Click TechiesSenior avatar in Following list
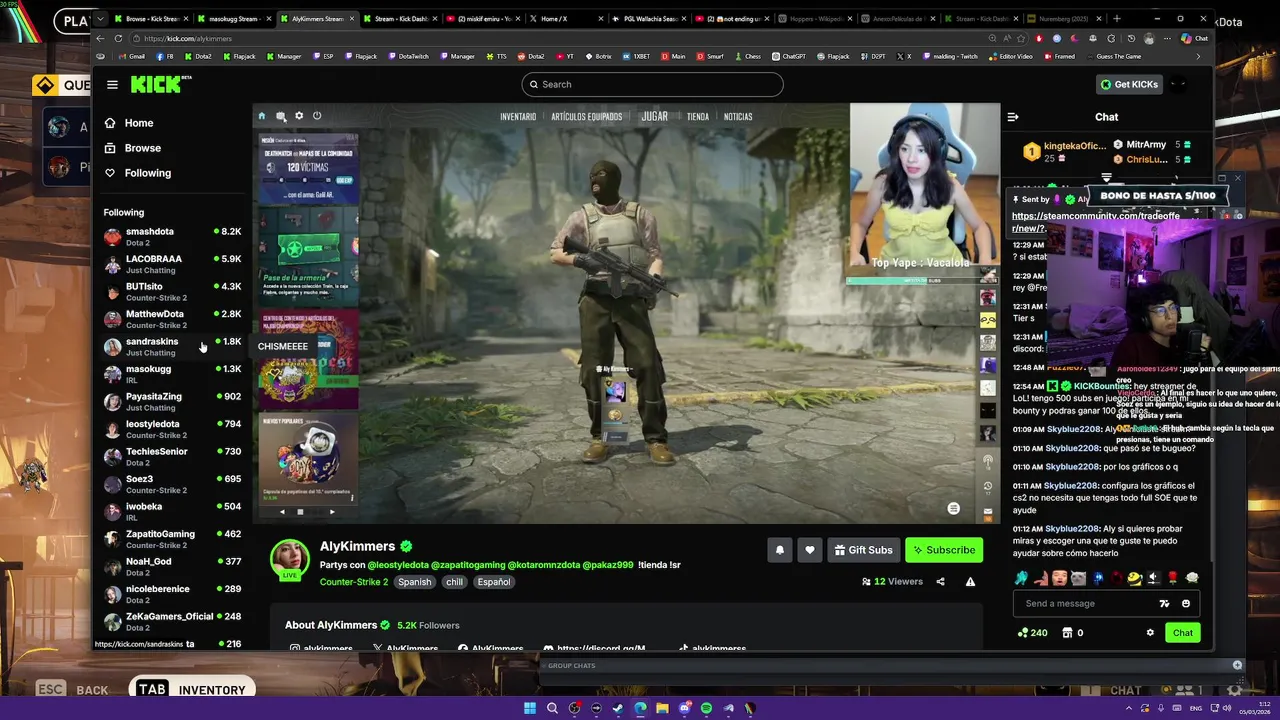The height and width of the screenshot is (720, 1280). pyautogui.click(x=112, y=457)
